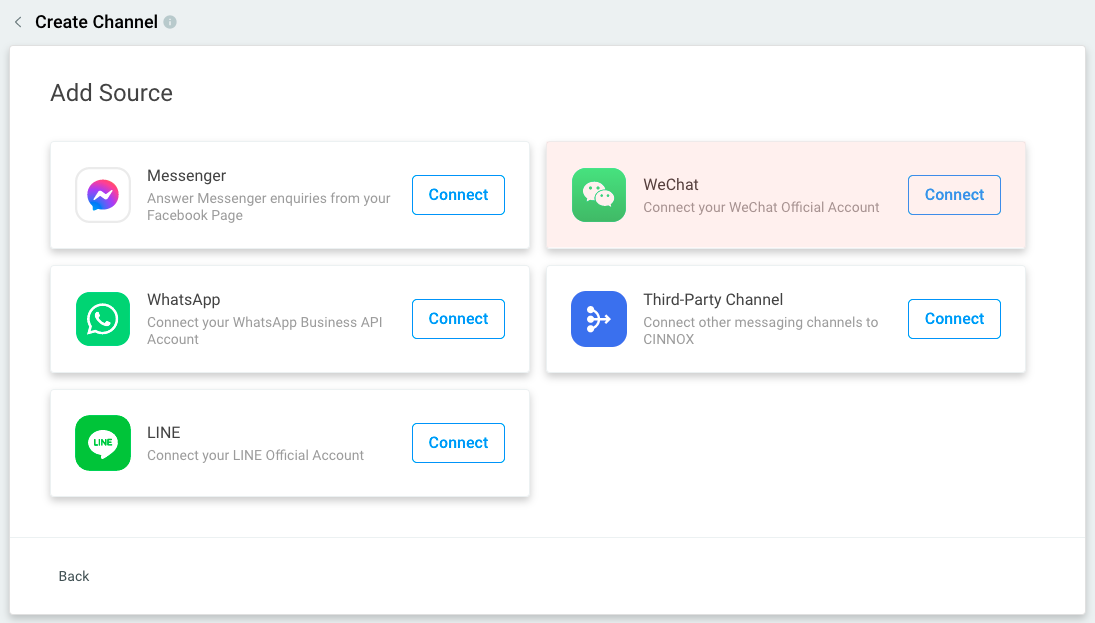Click the WeChat card title
Screen dimensions: 1095x623
tap(670, 184)
